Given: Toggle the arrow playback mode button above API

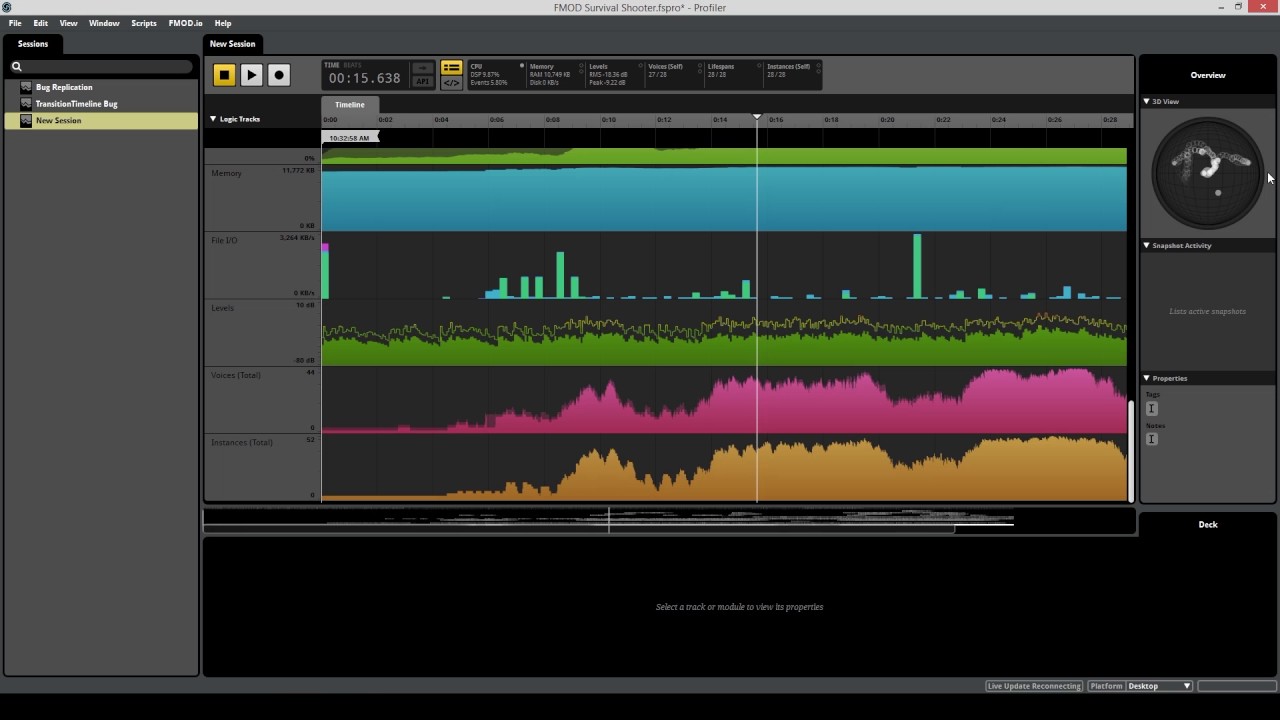Looking at the screenshot, I should (423, 68).
